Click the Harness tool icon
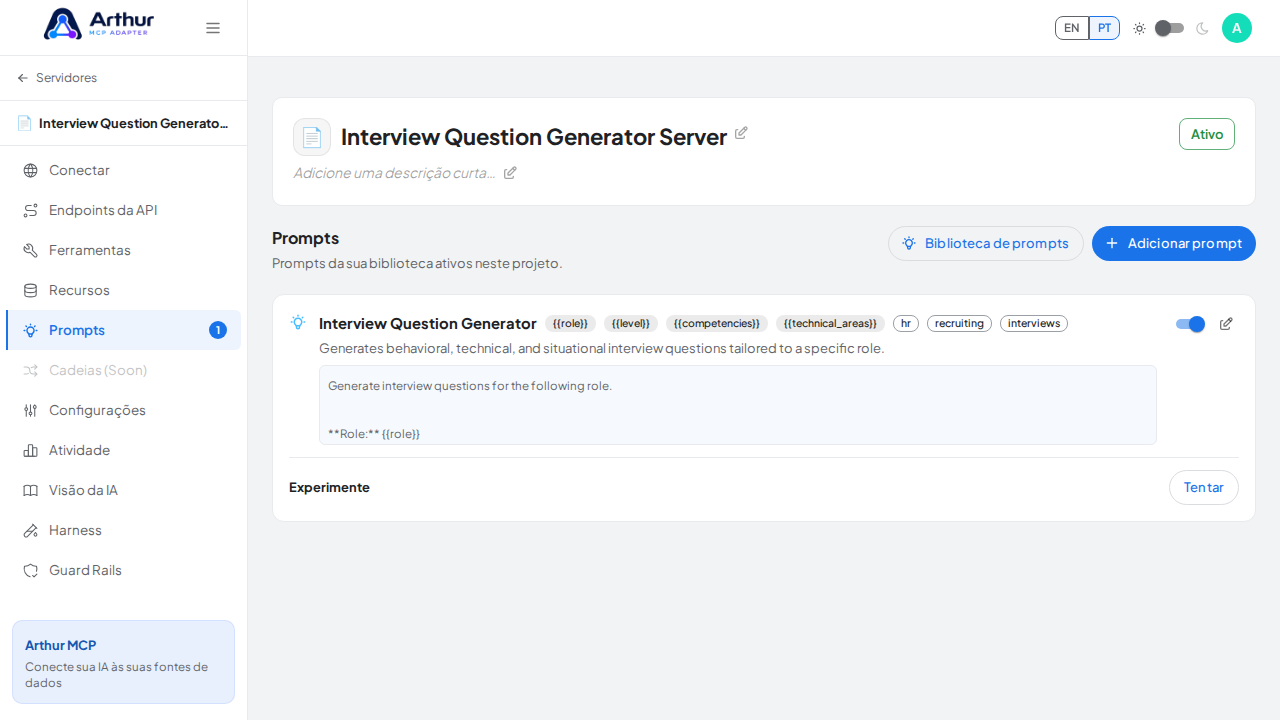This screenshot has width=1280, height=720. click(31, 530)
